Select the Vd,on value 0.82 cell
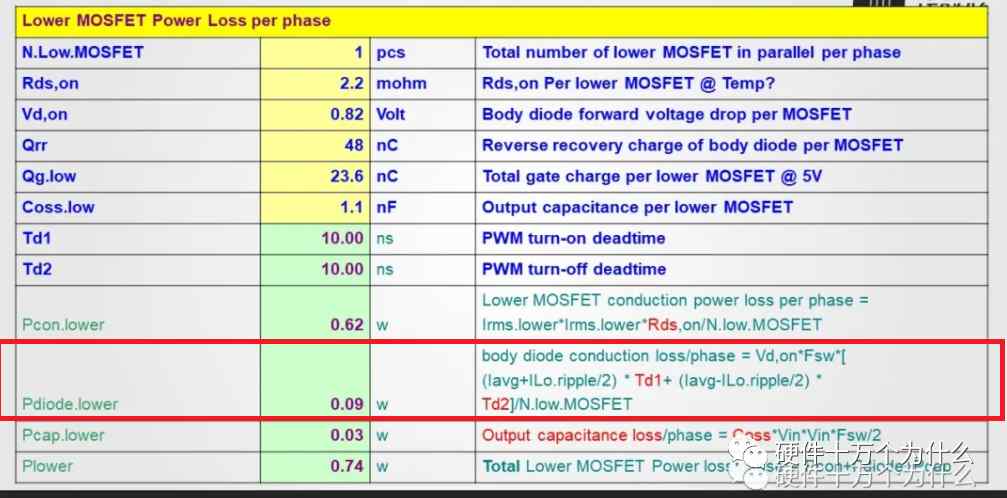Screen dimensions: 1007x498 315,114
